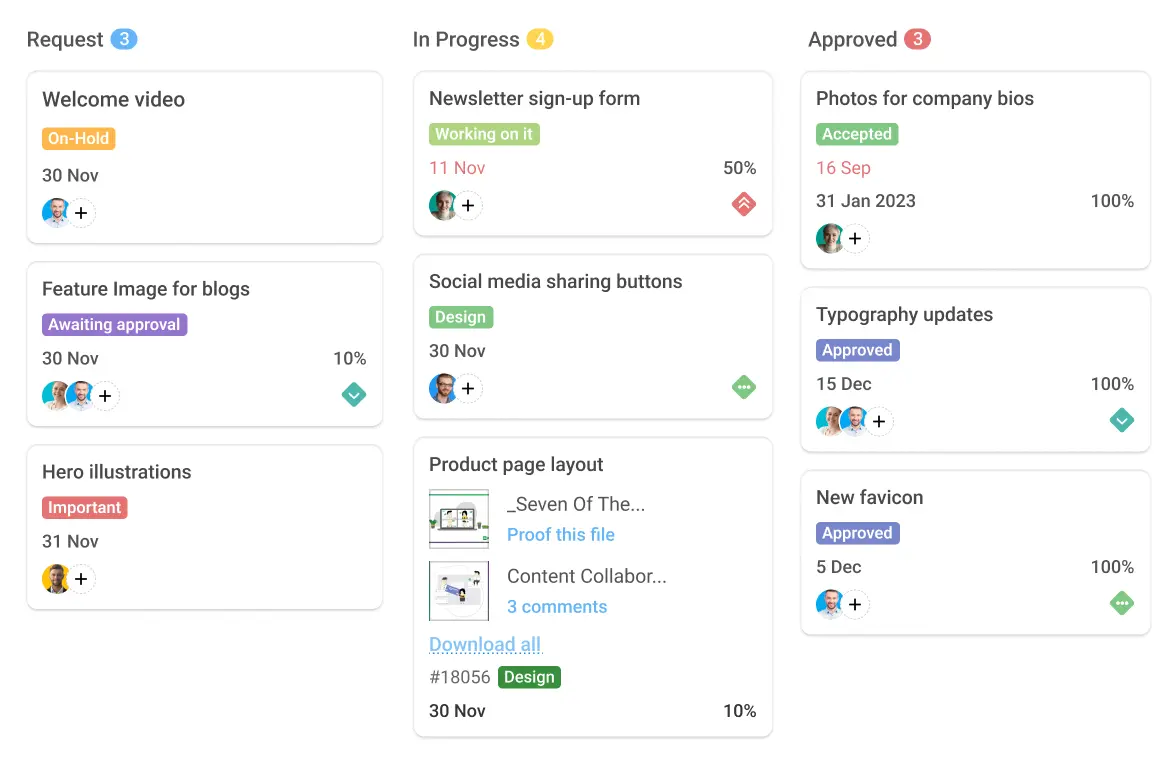This screenshot has width=1176, height=759.
Task: Open the Proof this file link
Action: pyautogui.click(x=561, y=535)
